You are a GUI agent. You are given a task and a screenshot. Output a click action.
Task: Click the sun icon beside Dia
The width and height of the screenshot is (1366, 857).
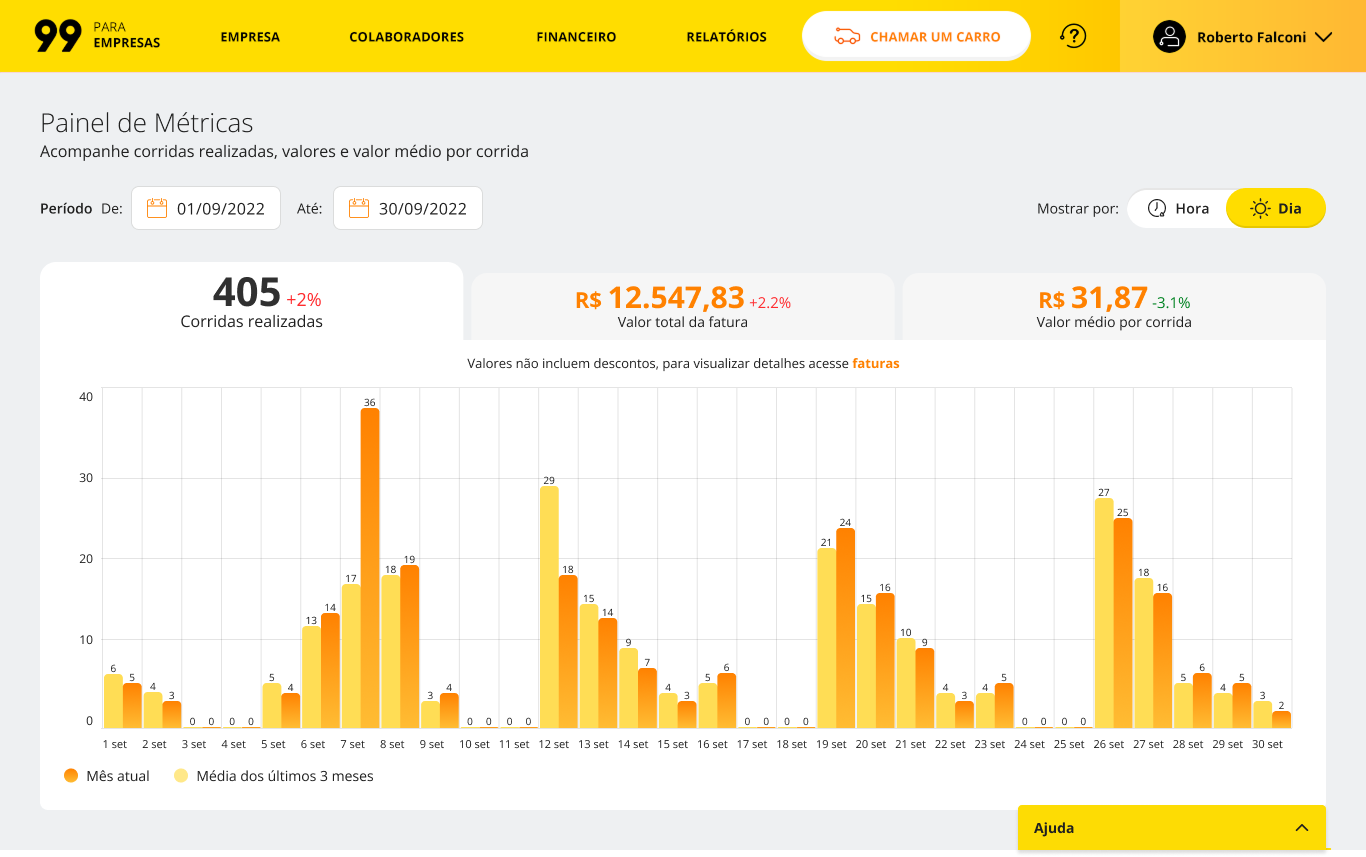pyautogui.click(x=1260, y=208)
